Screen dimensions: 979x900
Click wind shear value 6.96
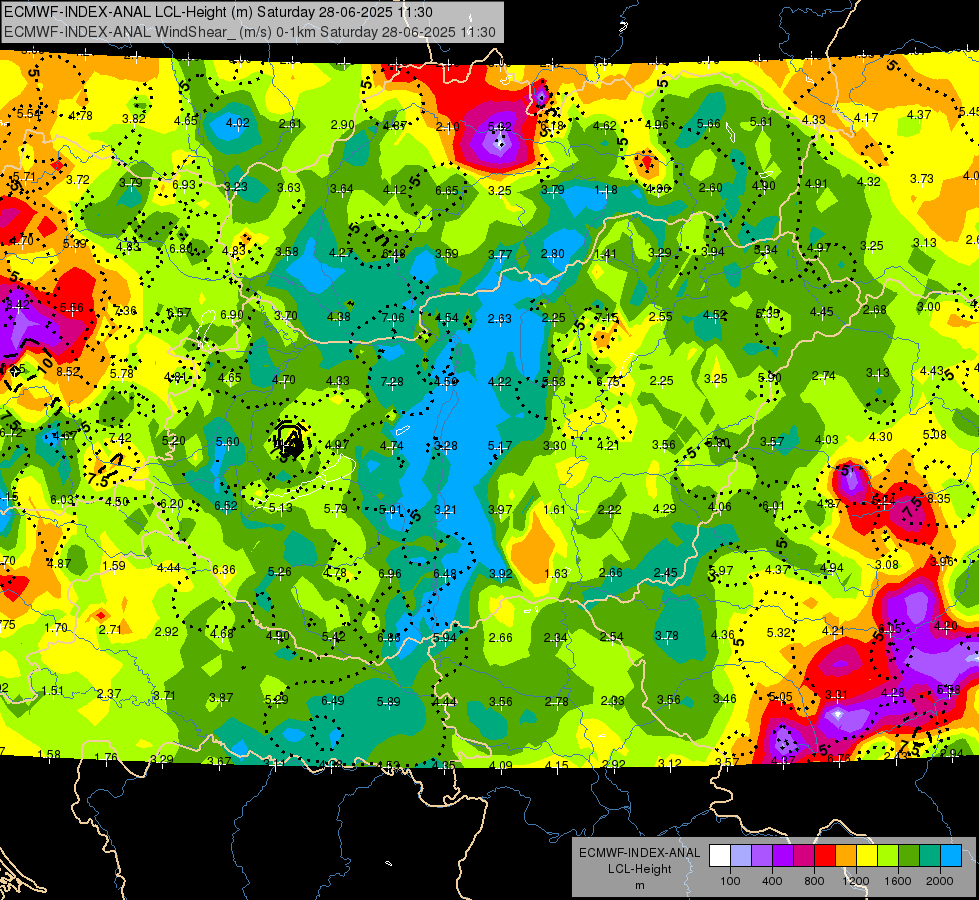coord(390,573)
